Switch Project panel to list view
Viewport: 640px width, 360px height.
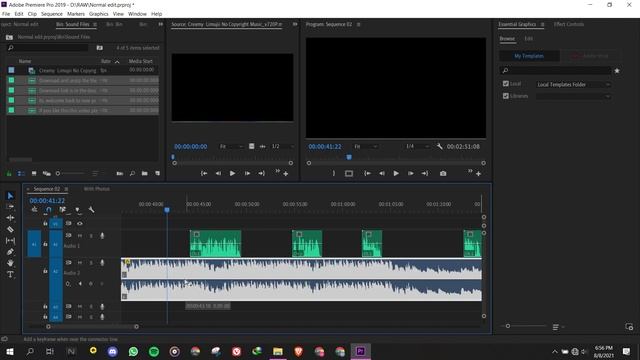pos(21,173)
